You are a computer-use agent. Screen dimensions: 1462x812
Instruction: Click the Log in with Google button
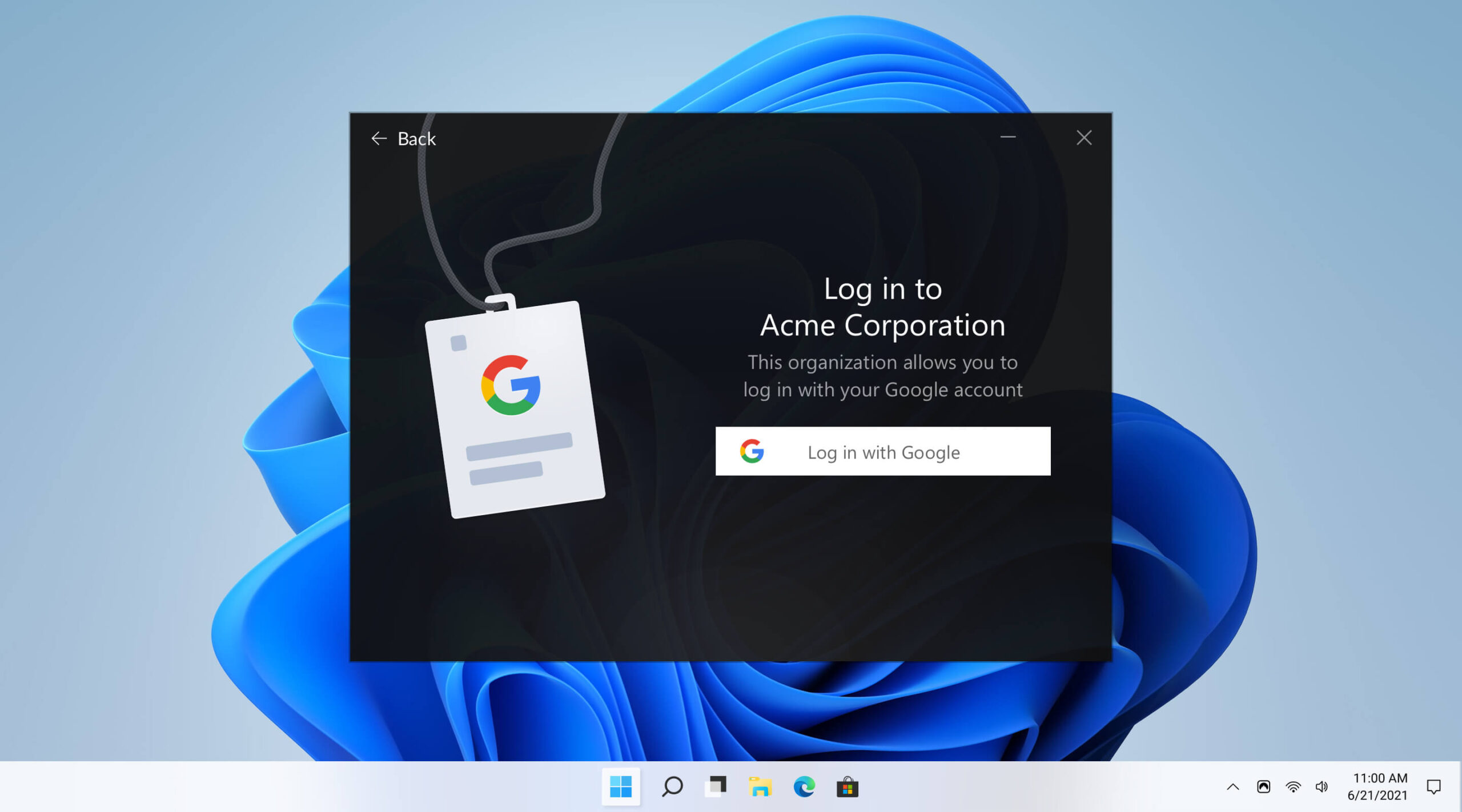tap(882, 451)
